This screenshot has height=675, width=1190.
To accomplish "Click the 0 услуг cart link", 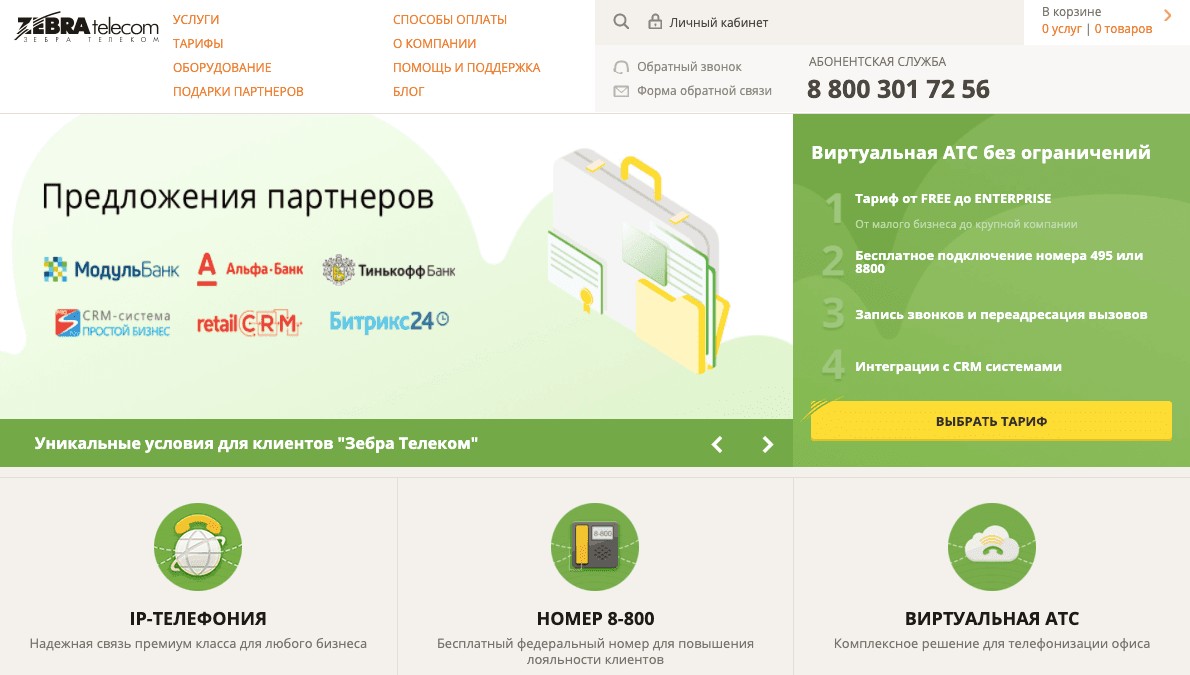I will (x=1062, y=29).
